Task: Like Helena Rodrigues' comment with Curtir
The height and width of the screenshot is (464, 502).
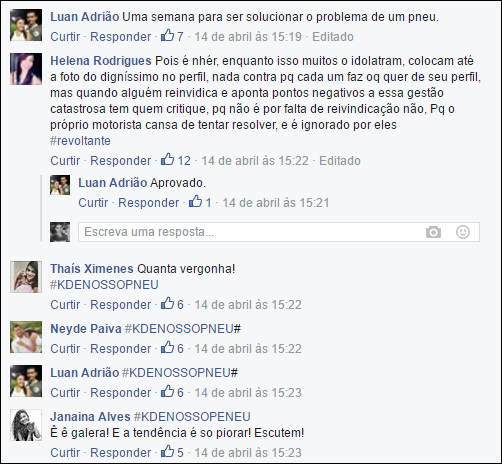Action: (65, 161)
